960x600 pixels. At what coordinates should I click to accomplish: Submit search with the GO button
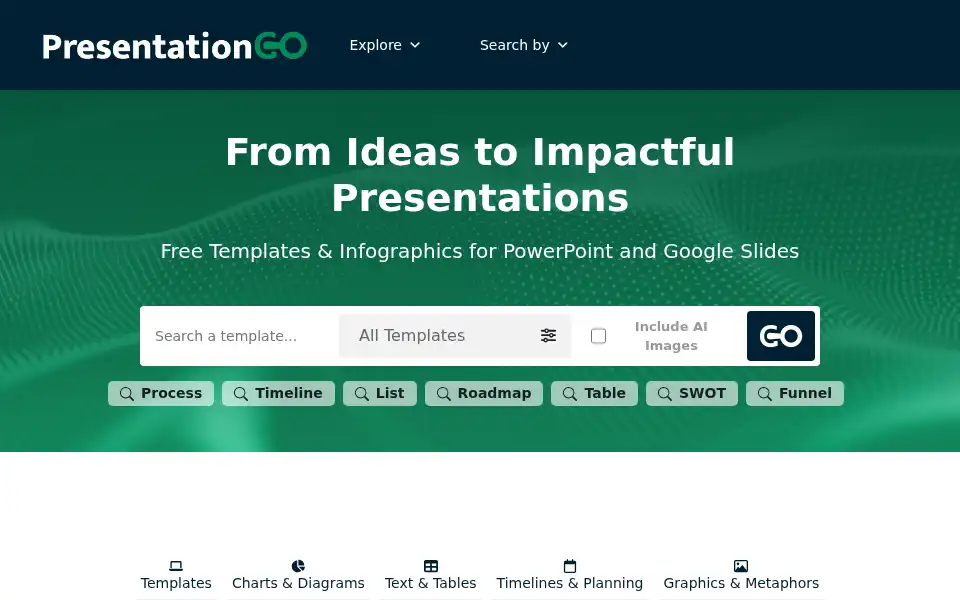click(781, 336)
